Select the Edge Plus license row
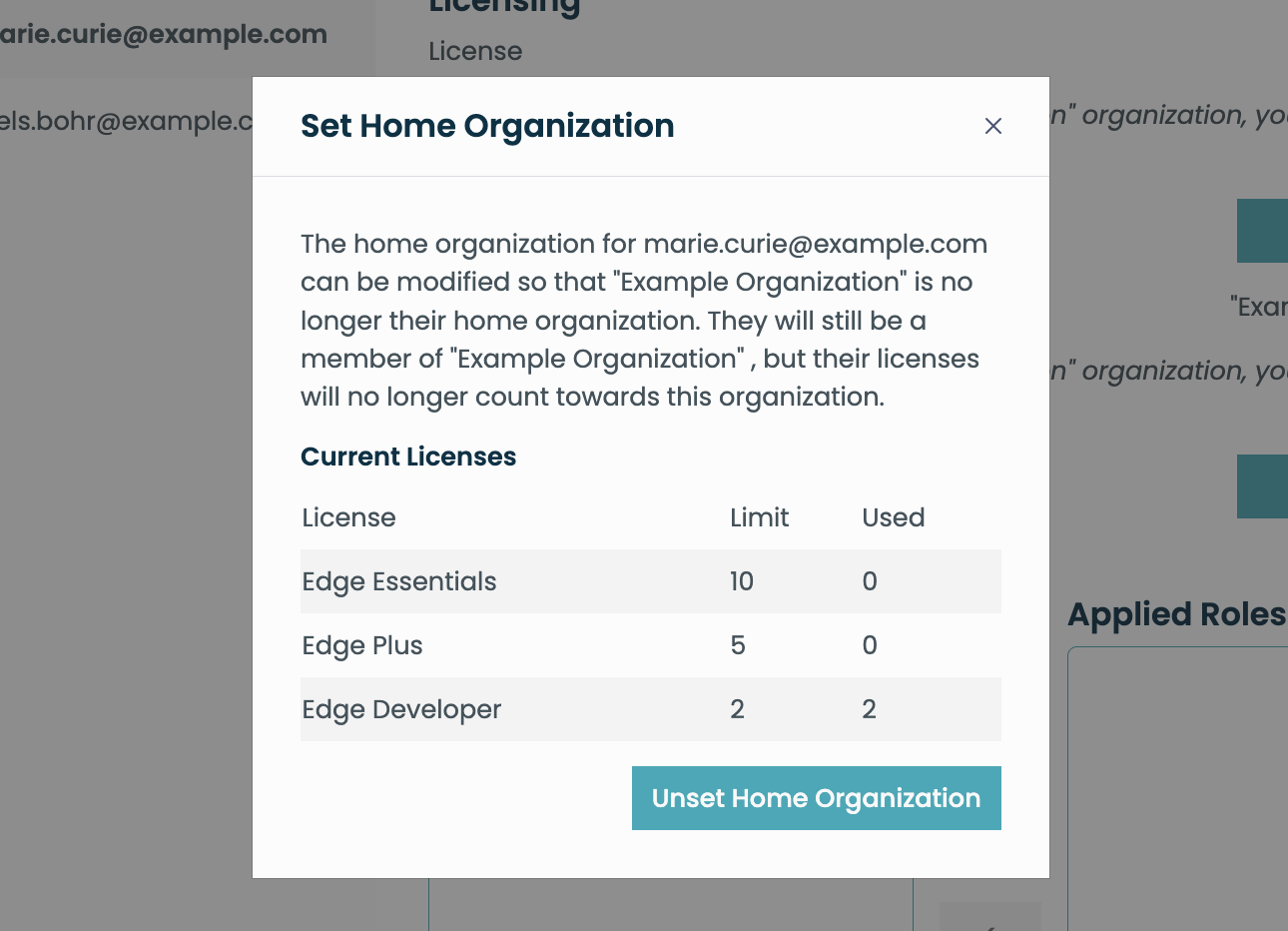The image size is (1288, 931). pyautogui.click(x=650, y=645)
